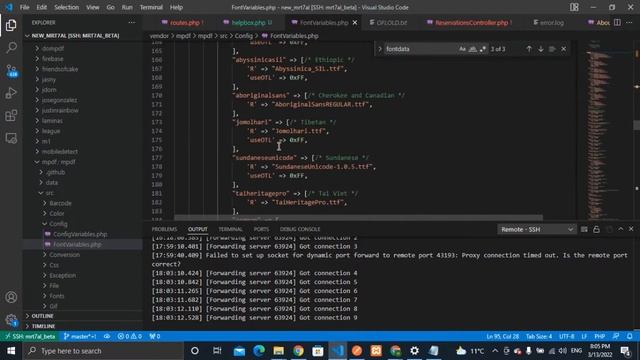Screen dimensions: 640x360
Task: Collapse the mpdf / mpdf folder
Action: (58, 162)
